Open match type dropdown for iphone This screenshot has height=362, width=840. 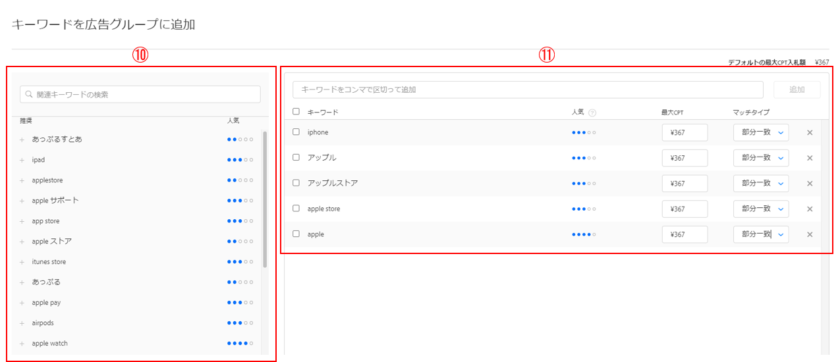coord(761,132)
